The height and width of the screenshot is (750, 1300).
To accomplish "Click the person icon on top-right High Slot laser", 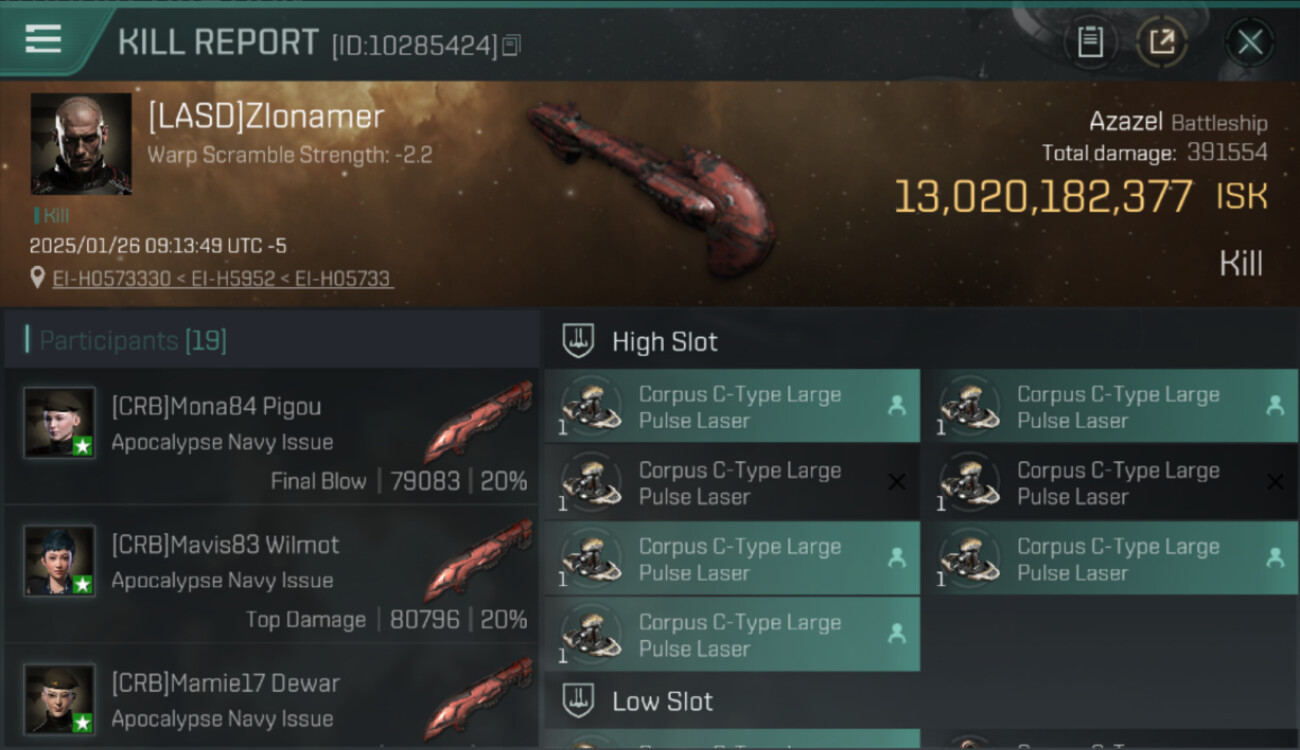I will [x=1274, y=405].
